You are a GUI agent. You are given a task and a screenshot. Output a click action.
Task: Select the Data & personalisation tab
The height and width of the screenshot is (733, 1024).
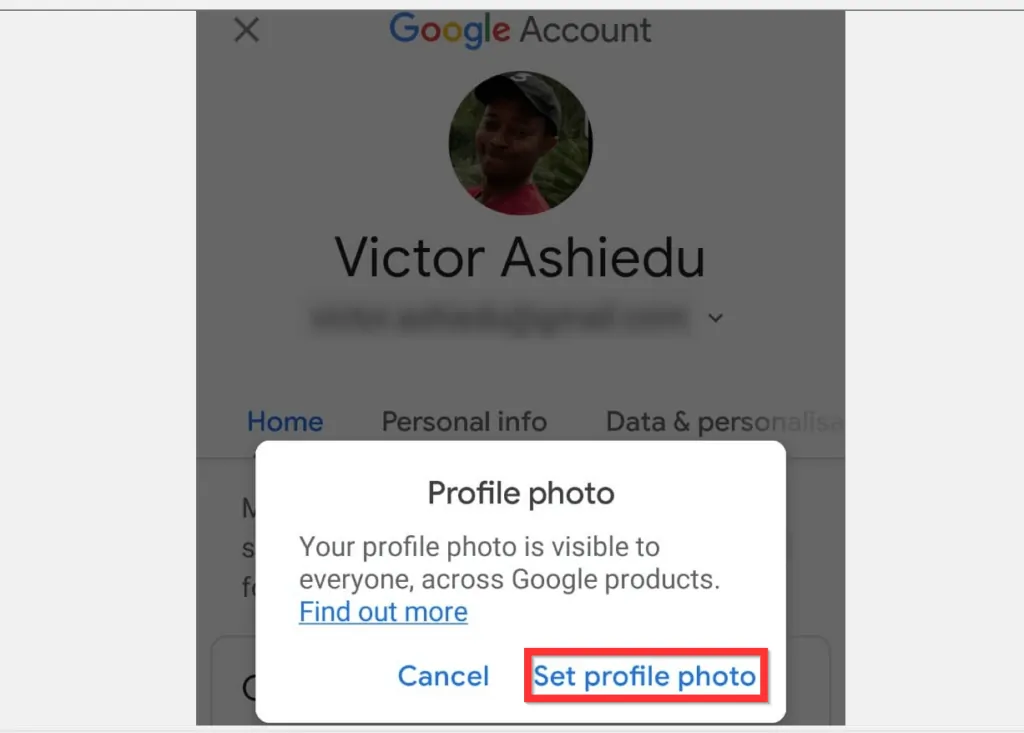click(x=720, y=422)
